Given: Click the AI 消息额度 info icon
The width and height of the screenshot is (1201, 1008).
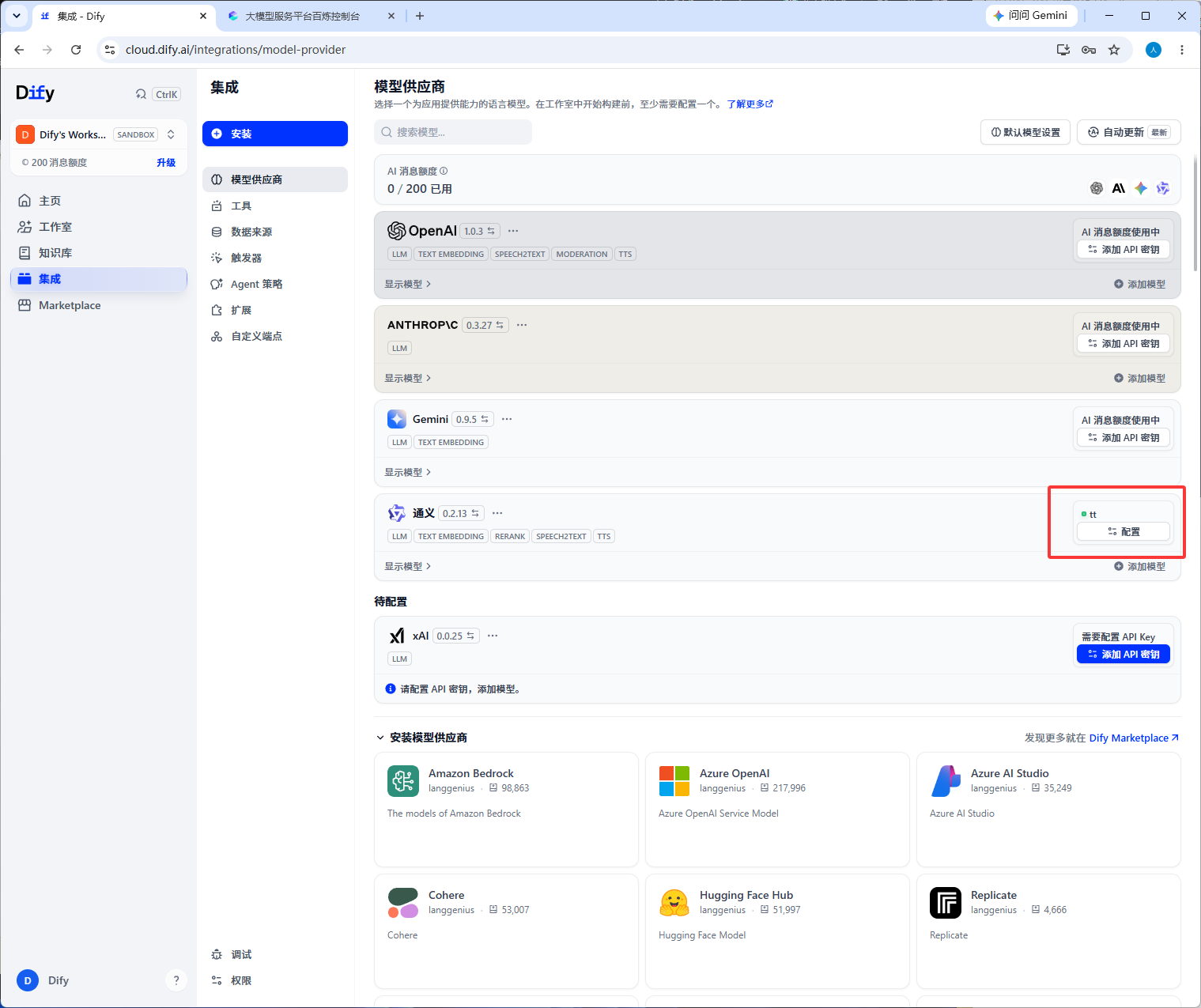Looking at the screenshot, I should 444,171.
